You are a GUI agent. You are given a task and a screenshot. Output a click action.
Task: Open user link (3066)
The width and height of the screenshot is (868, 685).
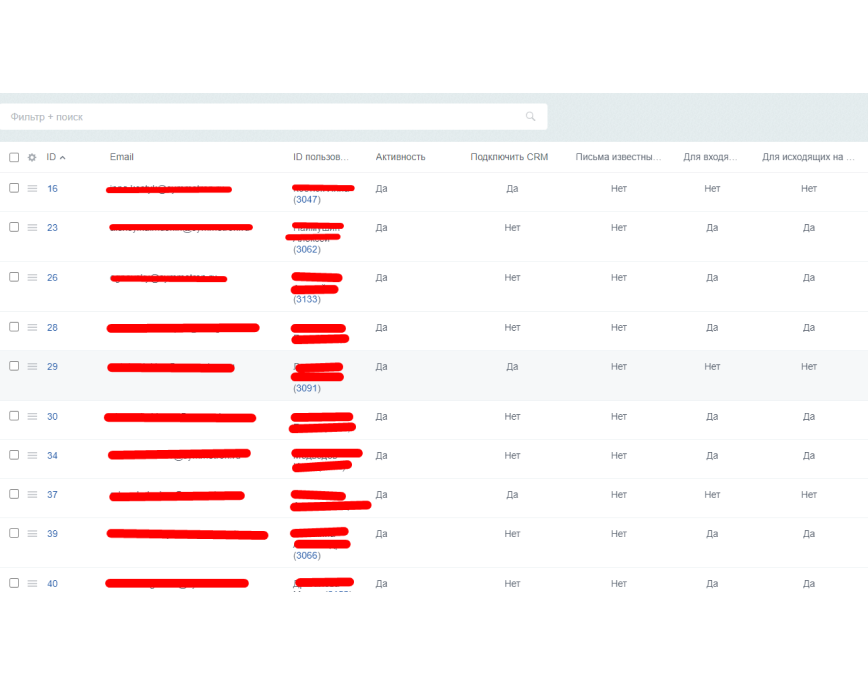pyautogui.click(x=307, y=555)
